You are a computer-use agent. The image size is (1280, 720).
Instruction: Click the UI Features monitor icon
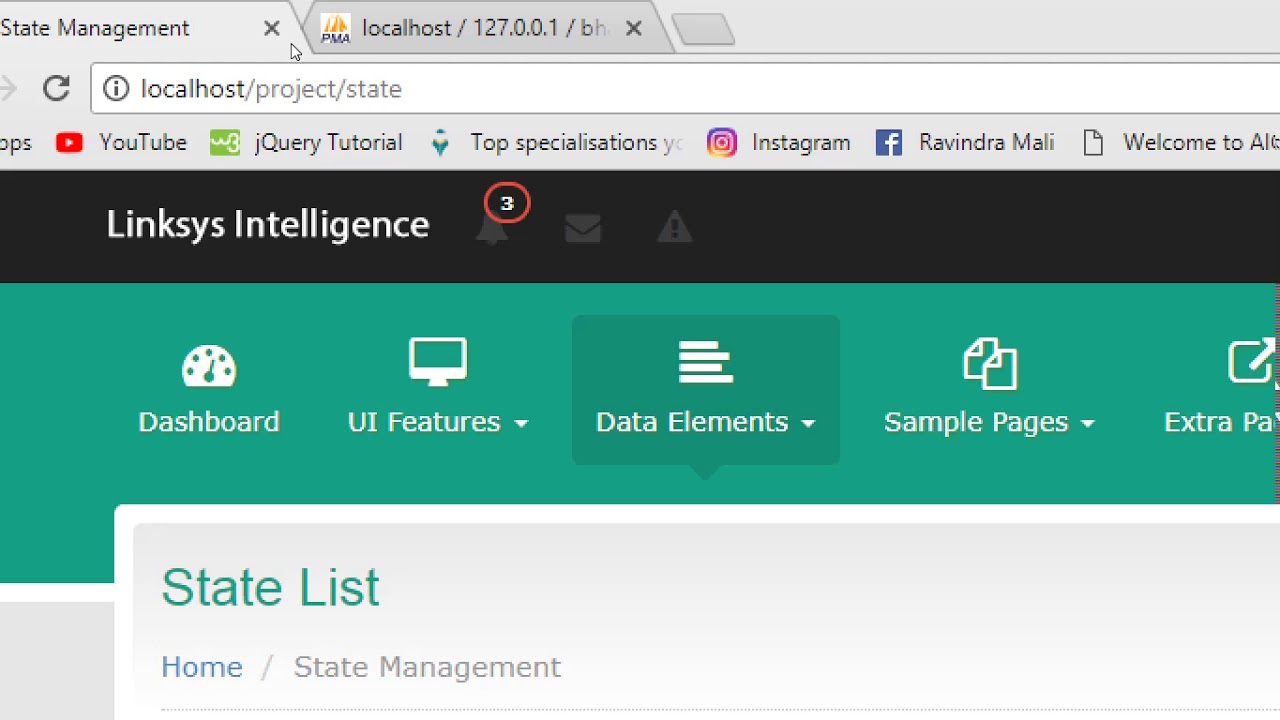(x=438, y=362)
